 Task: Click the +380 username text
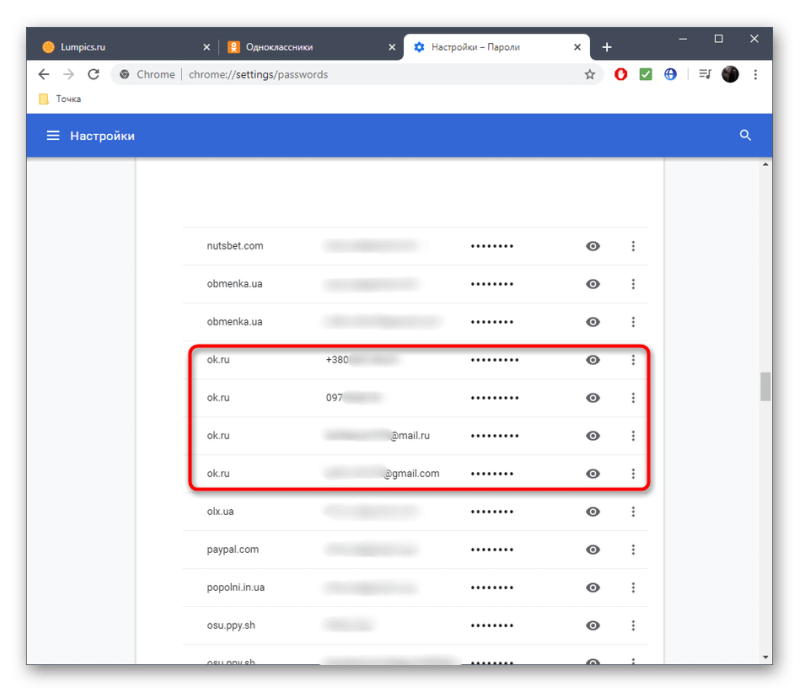(361, 360)
